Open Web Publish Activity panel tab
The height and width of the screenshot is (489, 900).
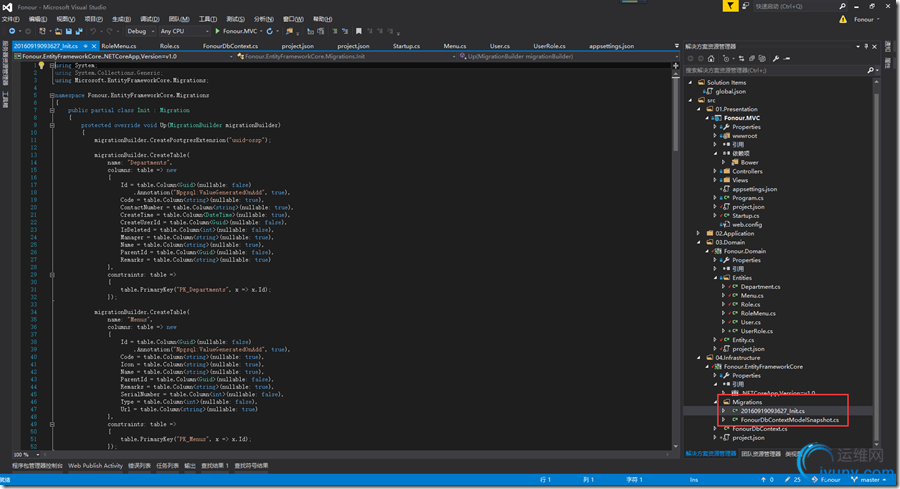tap(95, 466)
